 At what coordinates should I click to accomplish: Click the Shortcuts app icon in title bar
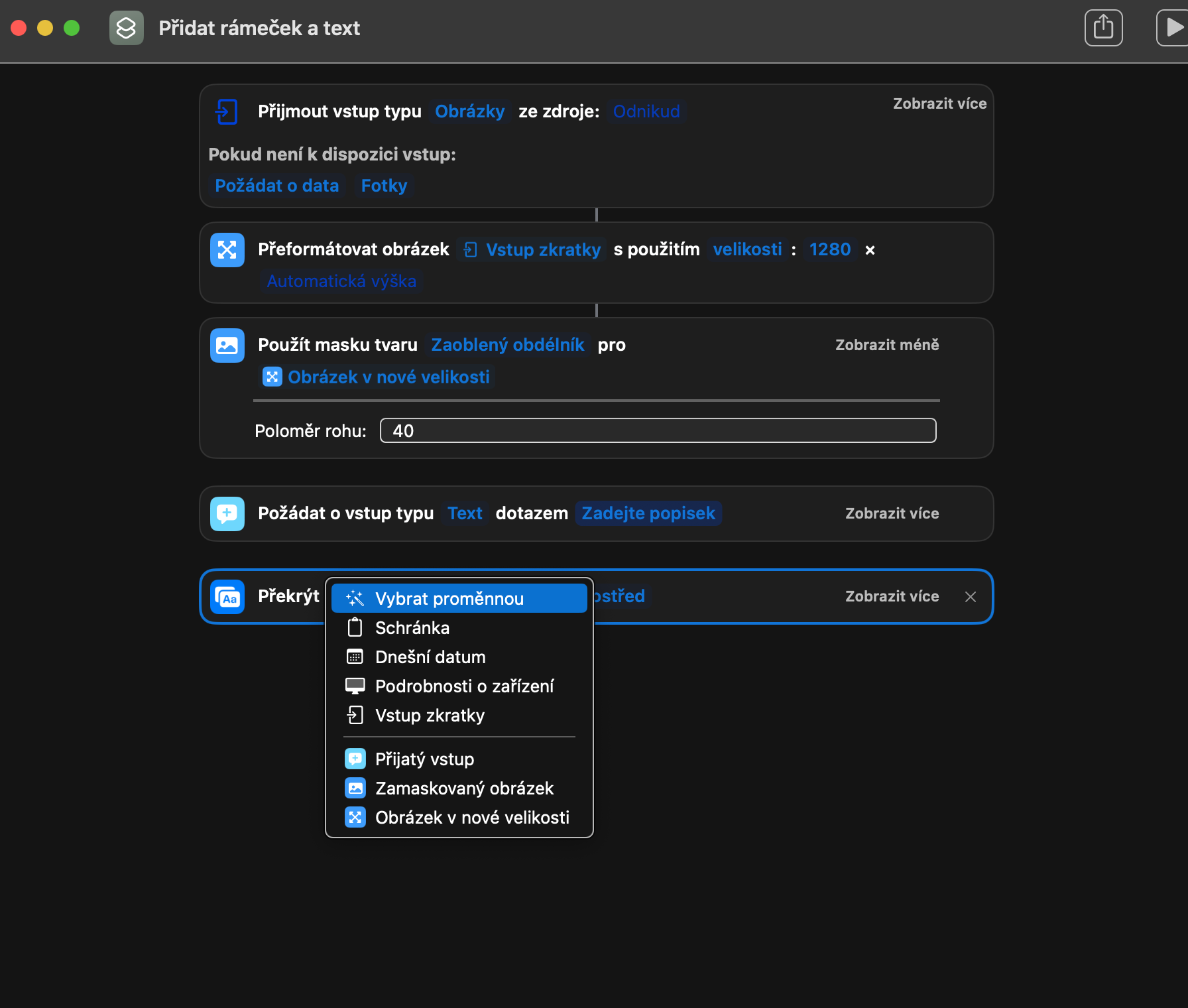click(x=126, y=28)
